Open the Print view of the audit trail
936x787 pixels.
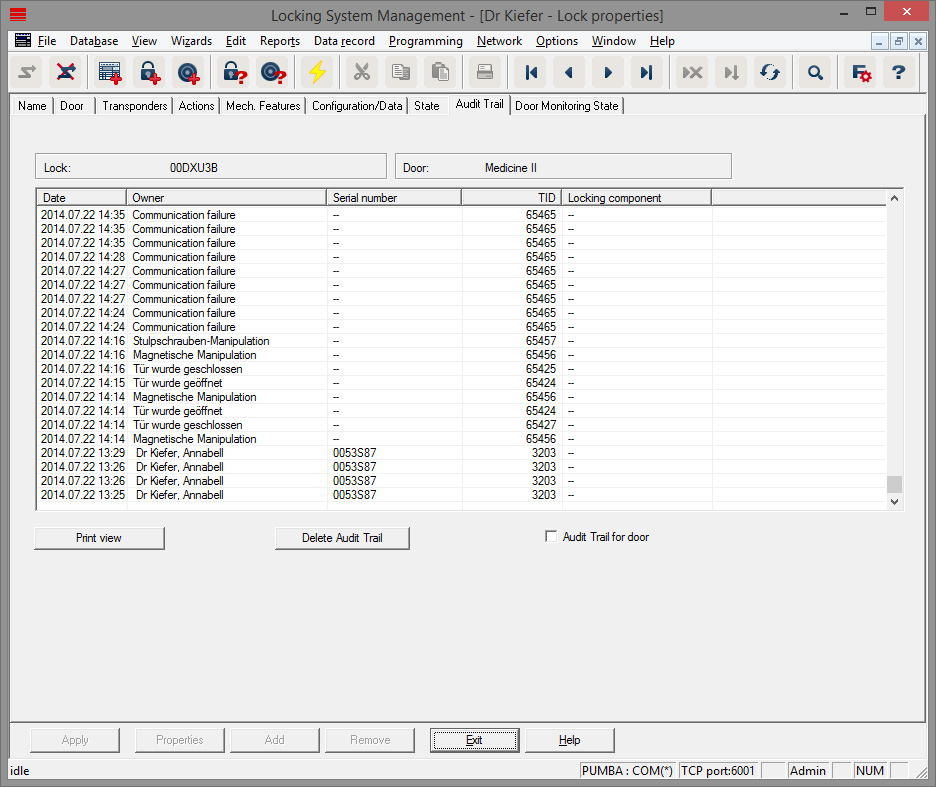click(99, 537)
